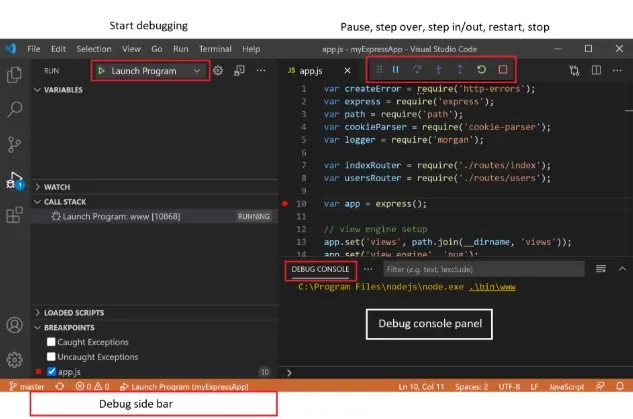Stop the debug session
The height and width of the screenshot is (419, 633).
503,69
